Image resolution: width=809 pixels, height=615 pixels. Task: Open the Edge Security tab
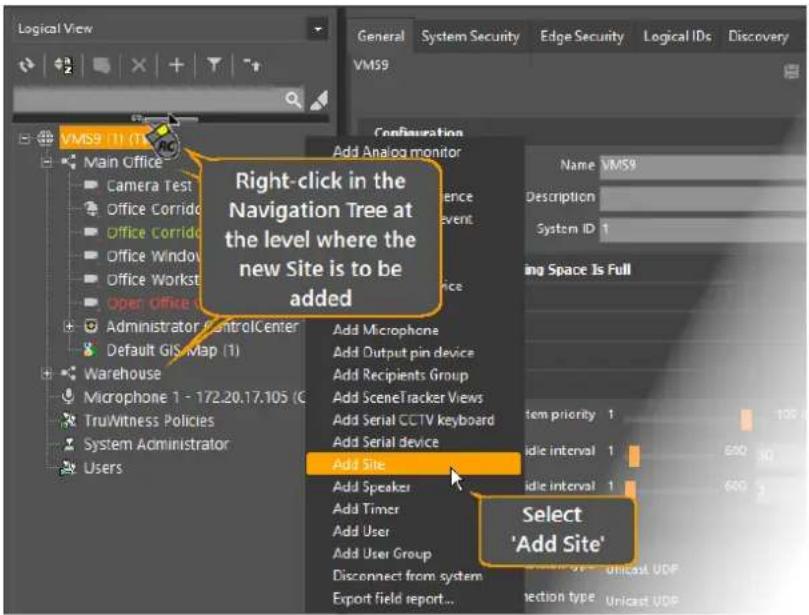[x=581, y=36]
